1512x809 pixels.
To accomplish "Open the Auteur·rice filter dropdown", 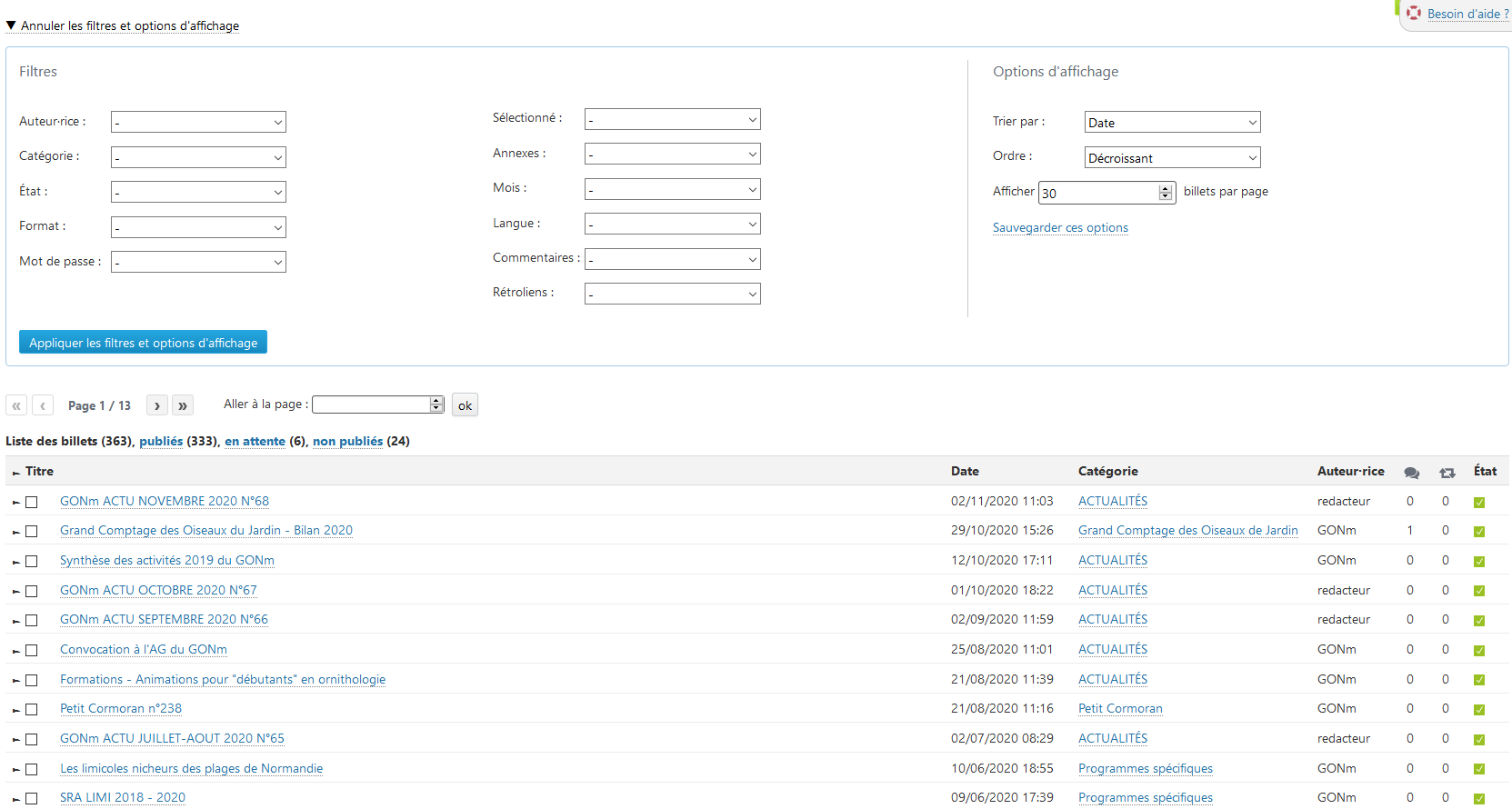I will [198, 122].
